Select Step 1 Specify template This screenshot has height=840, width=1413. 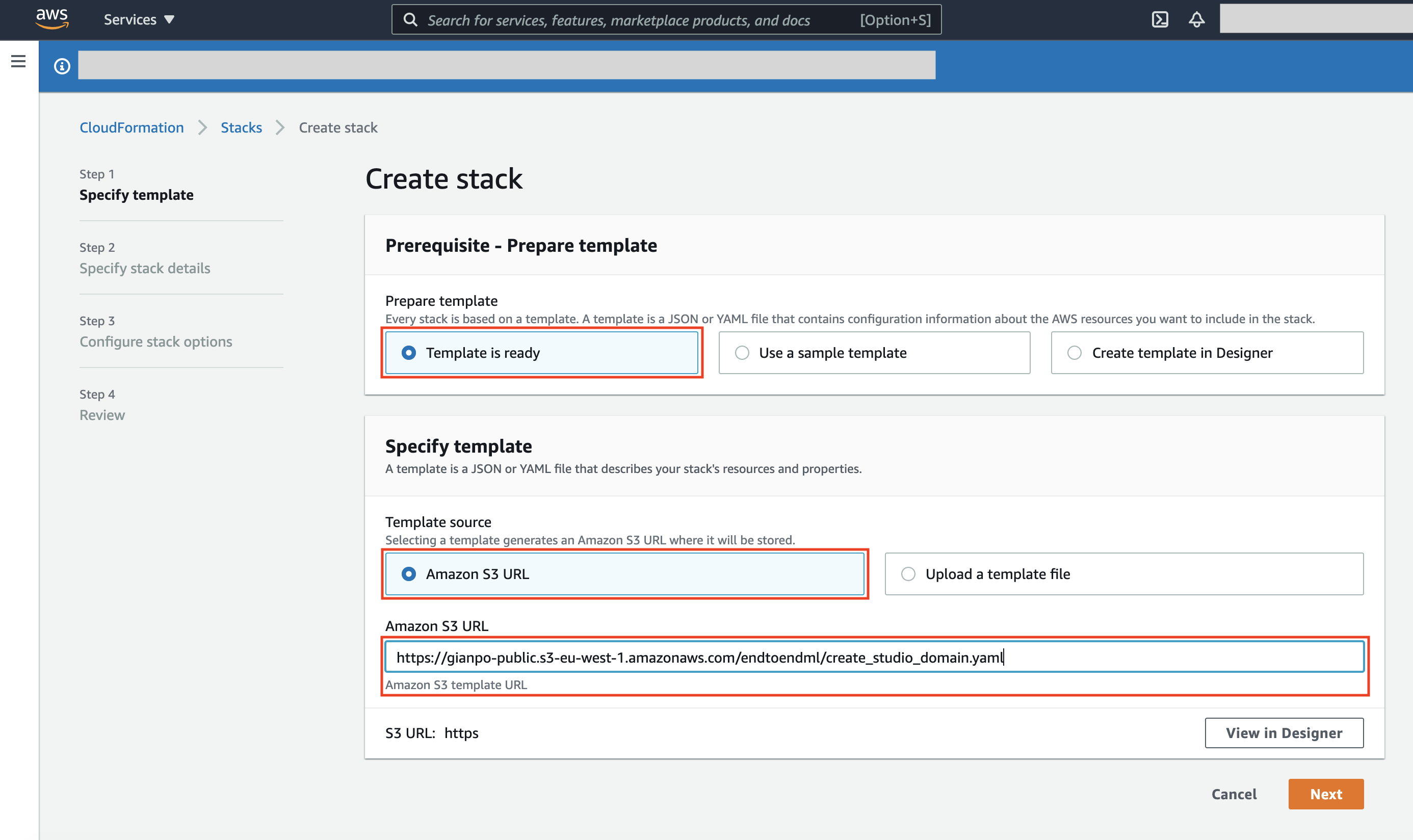[x=136, y=185]
